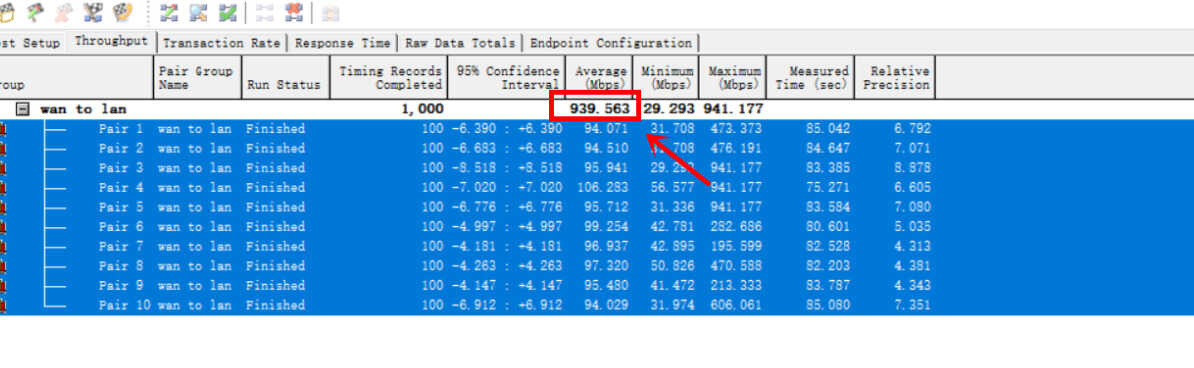Click Pair 8 minimum value '50.826'

tap(672, 266)
